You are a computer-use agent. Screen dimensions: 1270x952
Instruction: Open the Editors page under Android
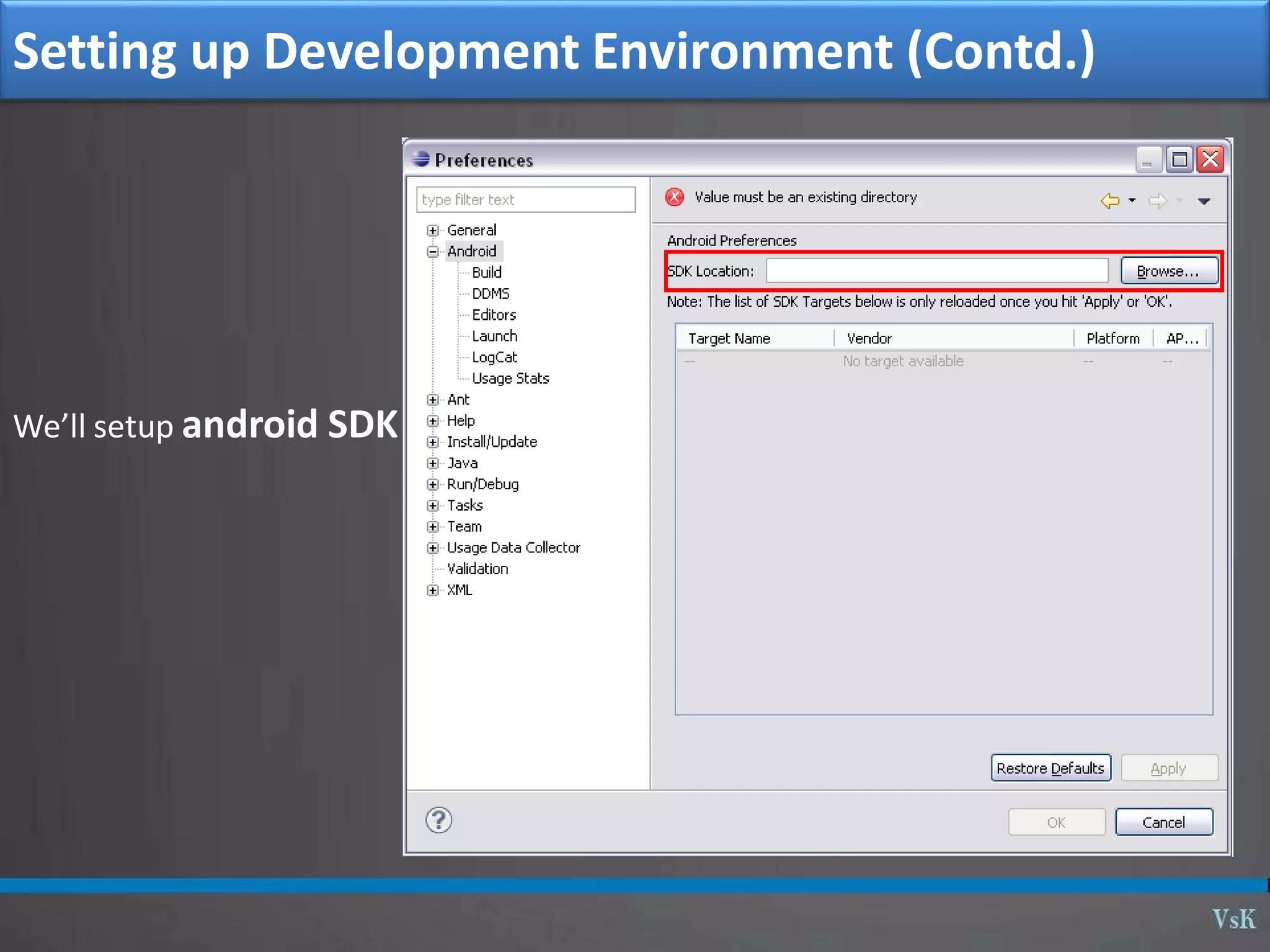tap(494, 314)
